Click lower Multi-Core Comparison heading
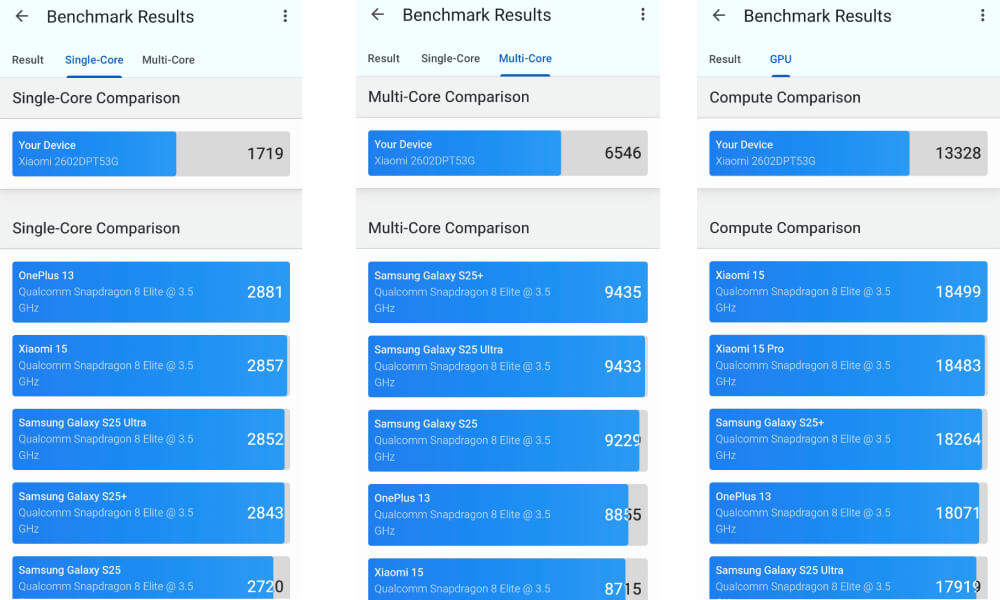This screenshot has width=1000, height=600. 448,228
